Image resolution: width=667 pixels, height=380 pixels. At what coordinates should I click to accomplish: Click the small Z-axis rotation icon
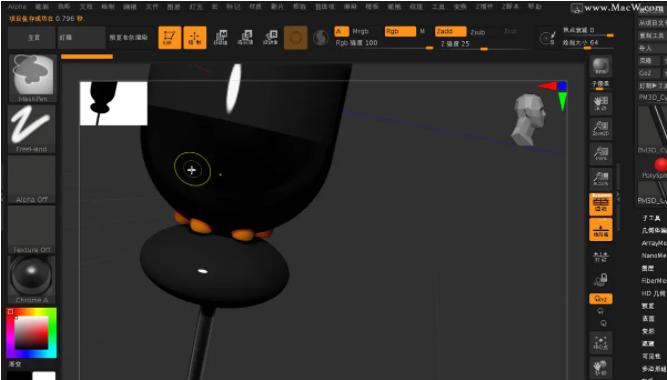603,323
